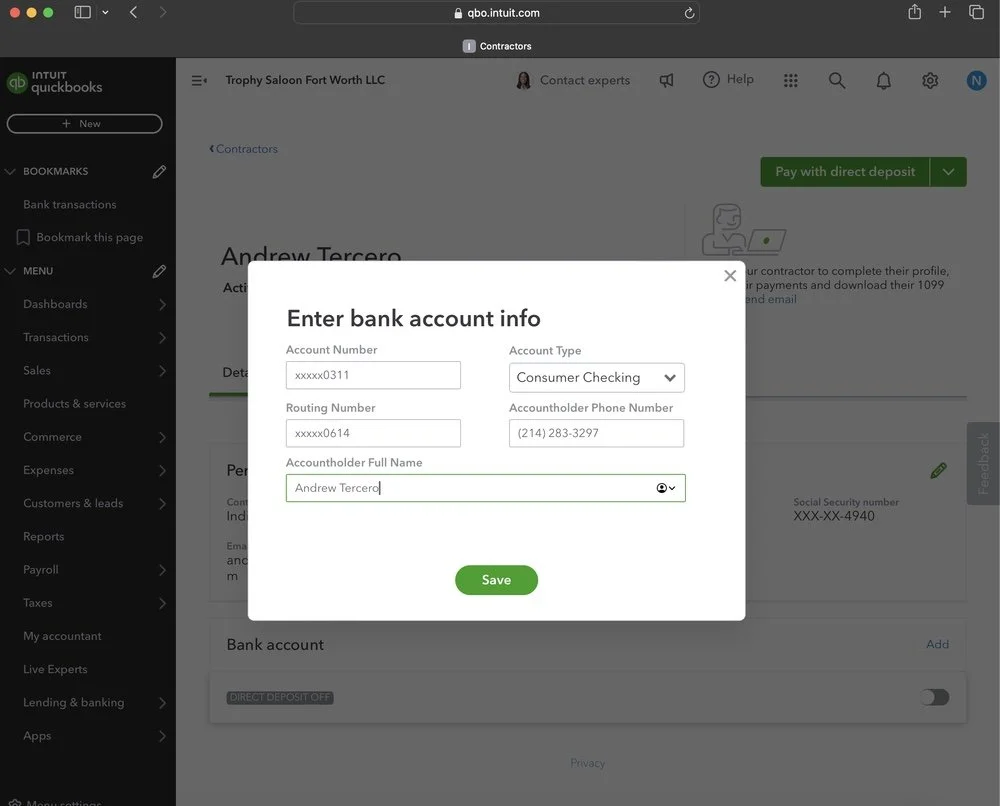Viewport: 1000px width, 806px height.
Task: Open a new Safari tab
Action: 945,12
